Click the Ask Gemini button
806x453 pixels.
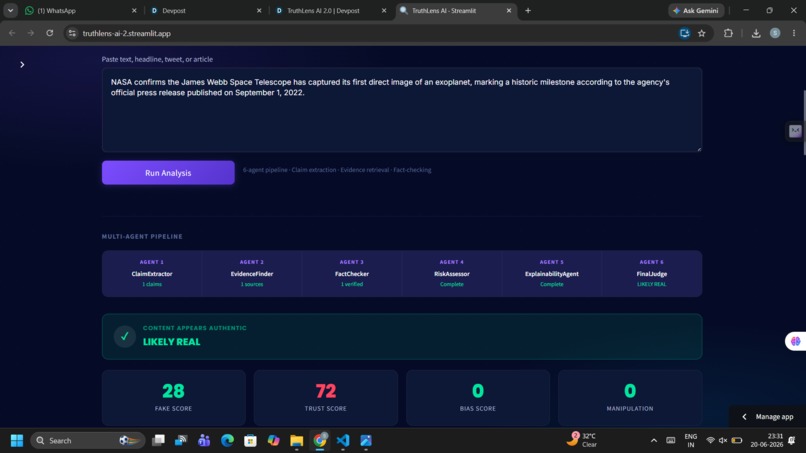[x=696, y=10]
